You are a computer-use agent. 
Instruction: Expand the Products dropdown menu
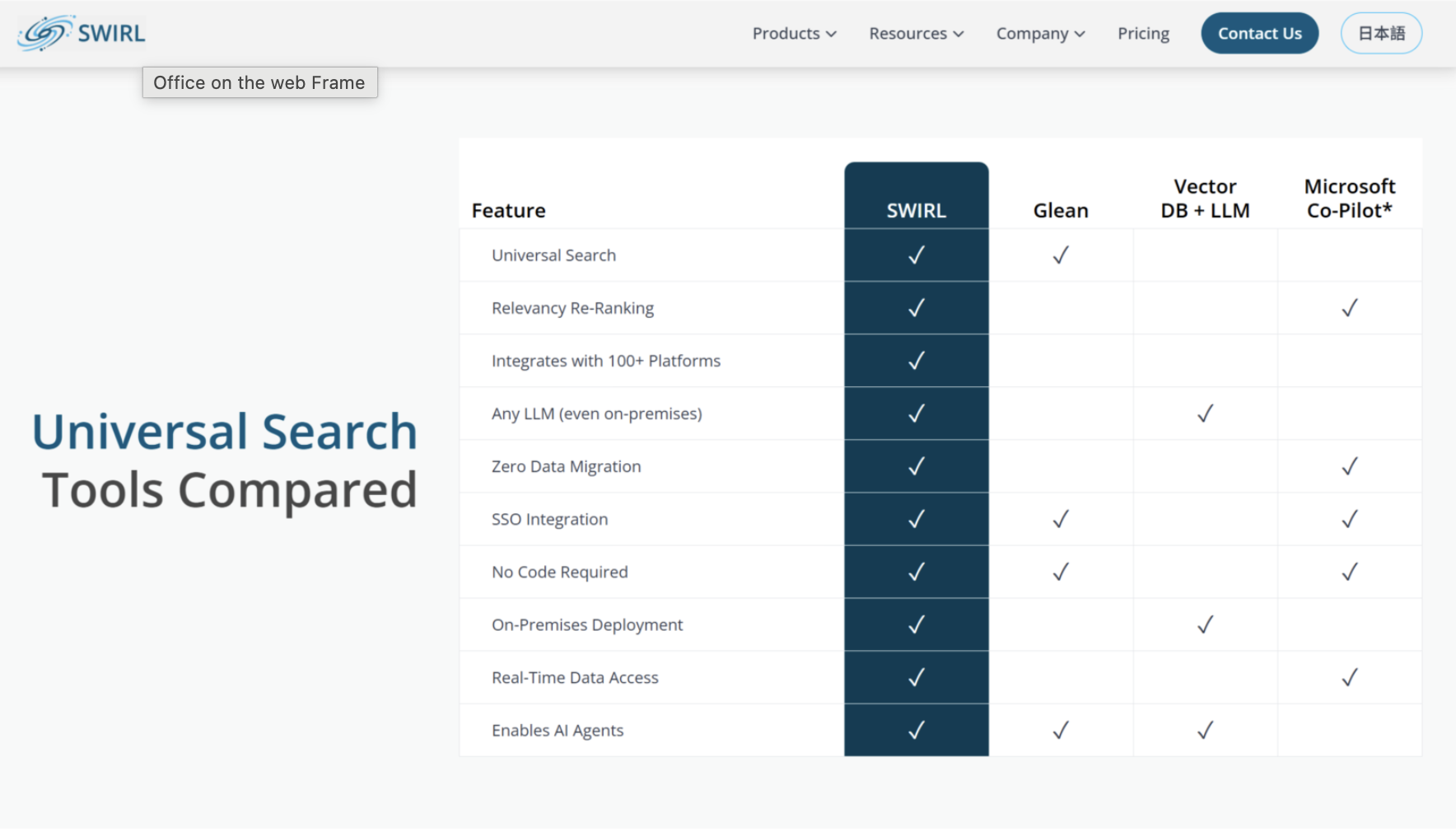(x=794, y=34)
